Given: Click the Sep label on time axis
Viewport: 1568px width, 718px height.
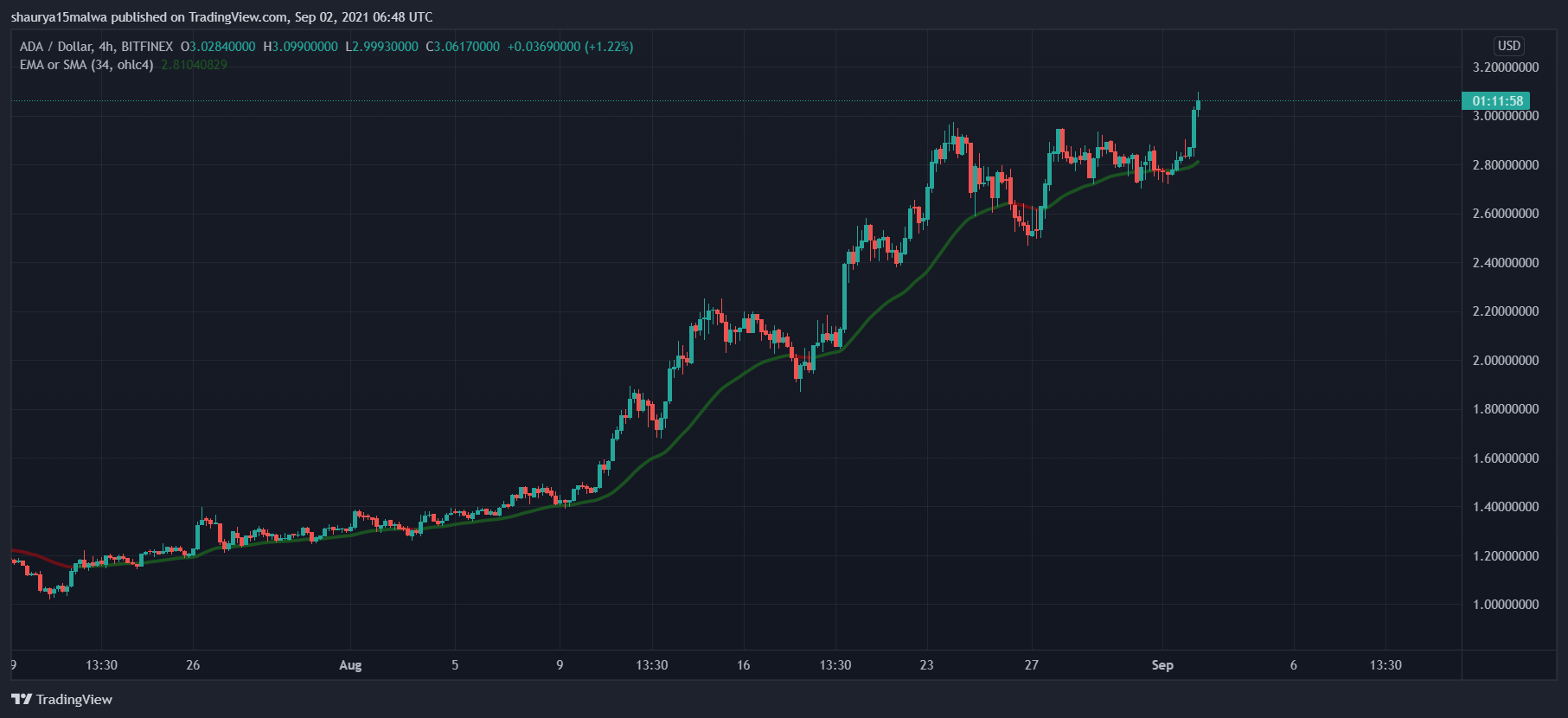Looking at the screenshot, I should point(1162,665).
